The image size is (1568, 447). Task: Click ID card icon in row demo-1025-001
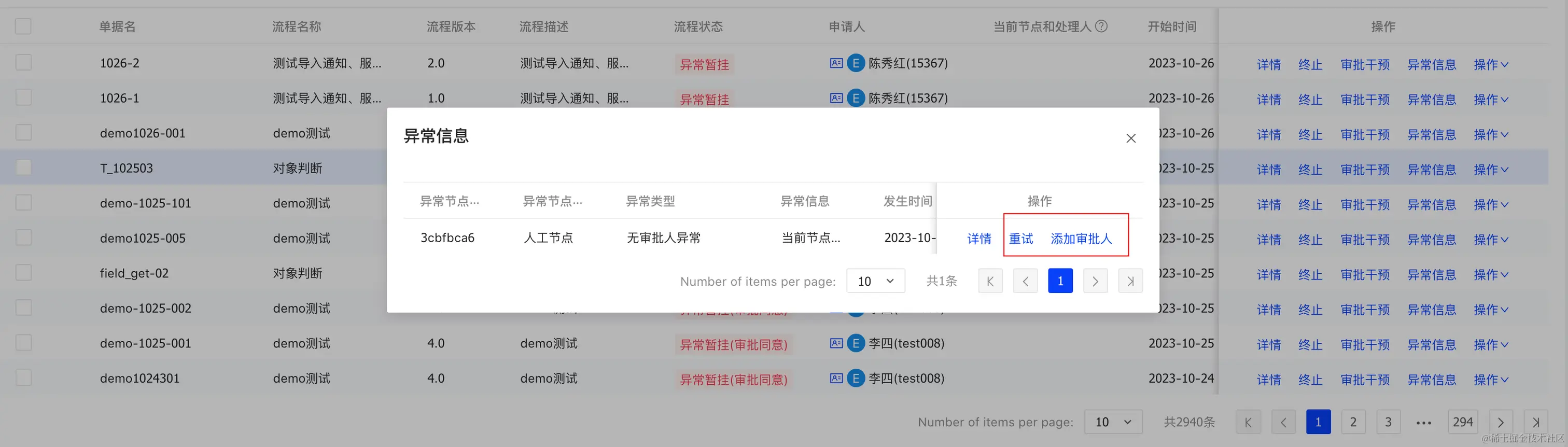coord(836,343)
